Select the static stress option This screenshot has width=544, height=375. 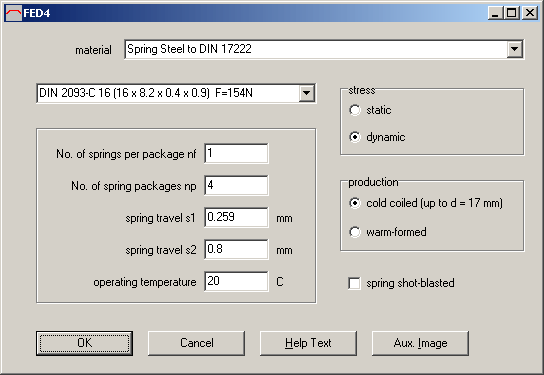(355, 110)
